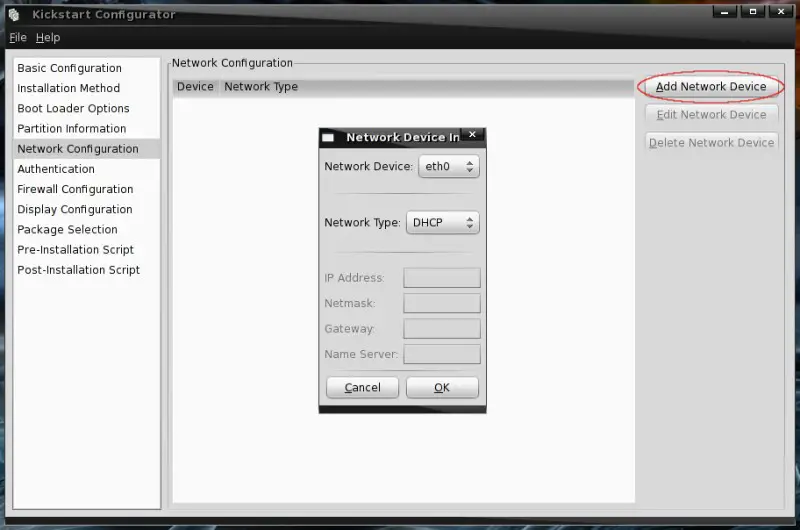Click Add Network Device button
Viewport: 800px width, 530px height.
[x=711, y=87]
